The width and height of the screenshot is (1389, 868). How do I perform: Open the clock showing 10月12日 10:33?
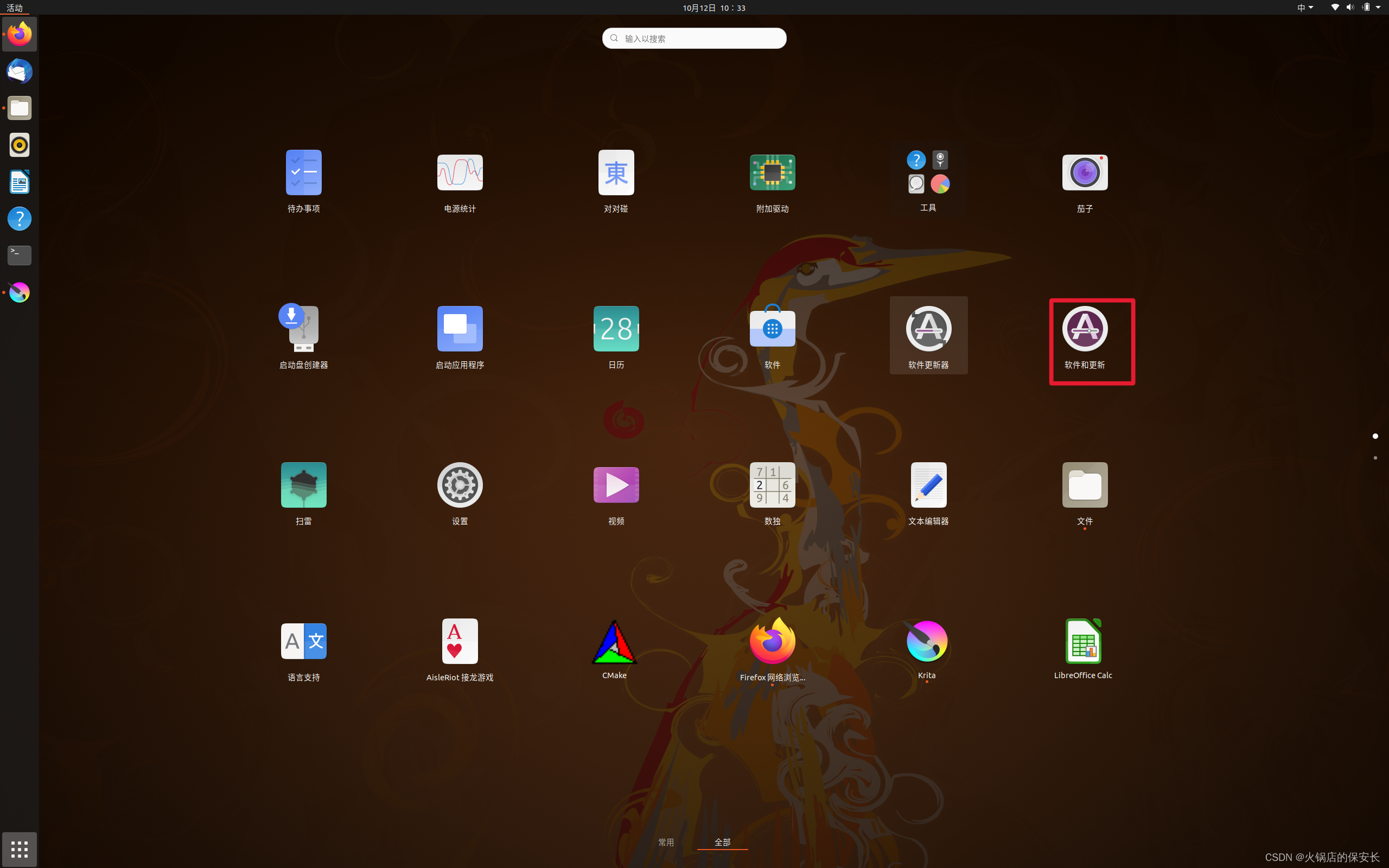coord(713,8)
